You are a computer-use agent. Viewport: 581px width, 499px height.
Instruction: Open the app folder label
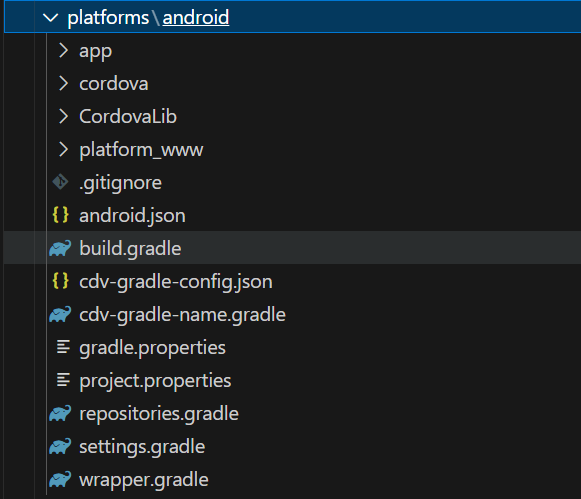pyautogui.click(x=95, y=51)
